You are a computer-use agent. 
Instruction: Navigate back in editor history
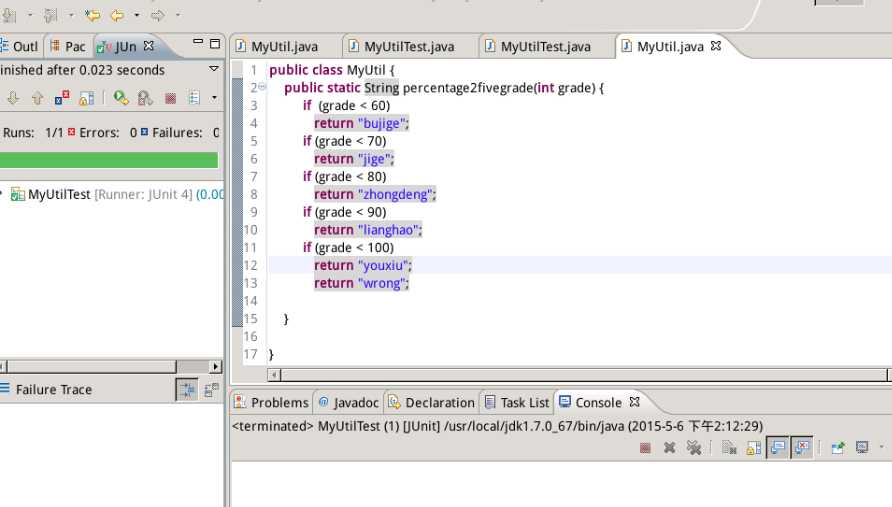coord(117,15)
